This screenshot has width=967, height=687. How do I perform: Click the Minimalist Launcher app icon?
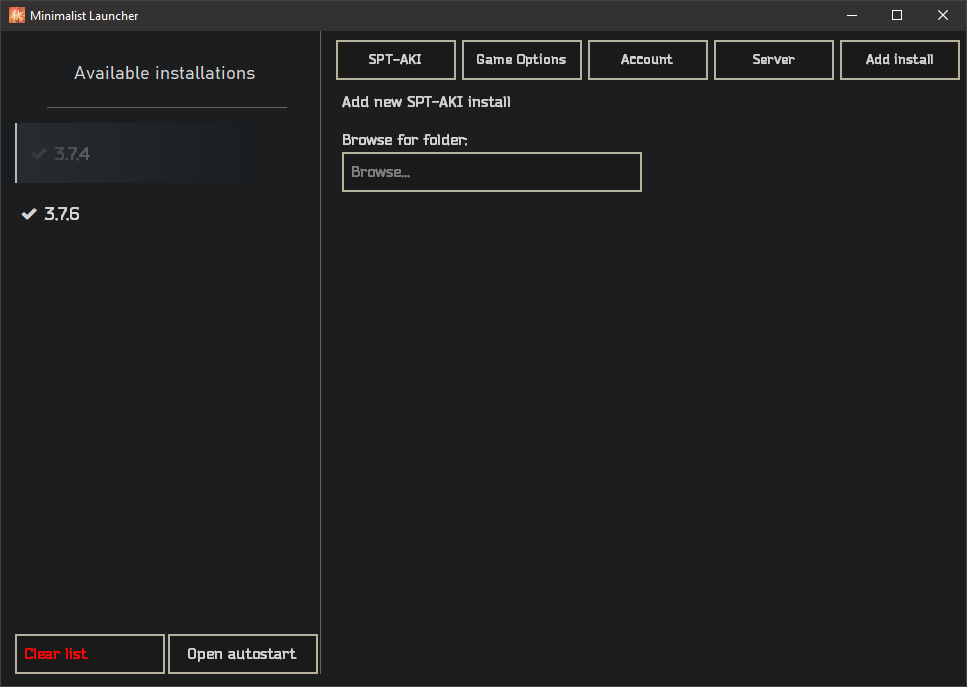tap(16, 15)
